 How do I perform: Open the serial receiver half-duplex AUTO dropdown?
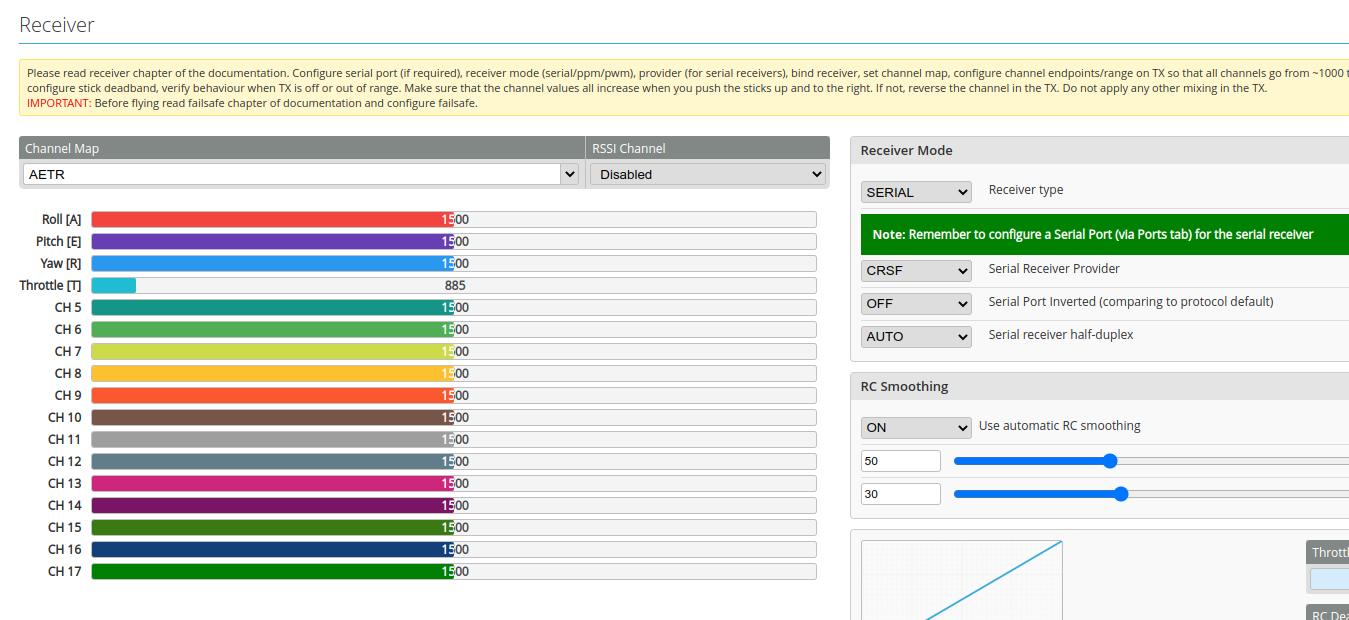915,336
